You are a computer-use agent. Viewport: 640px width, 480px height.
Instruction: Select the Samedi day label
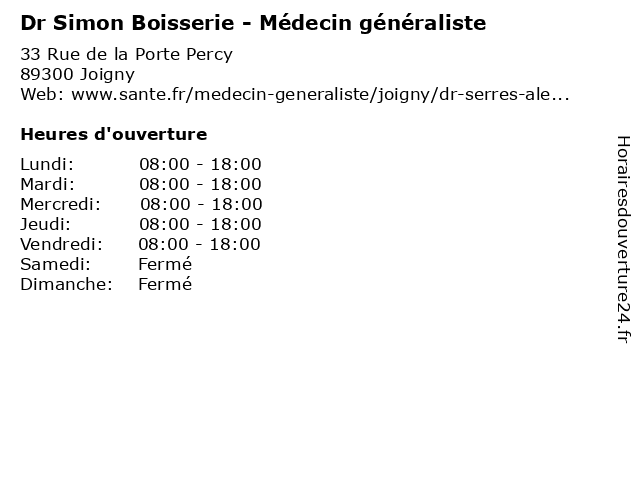[x=55, y=264]
